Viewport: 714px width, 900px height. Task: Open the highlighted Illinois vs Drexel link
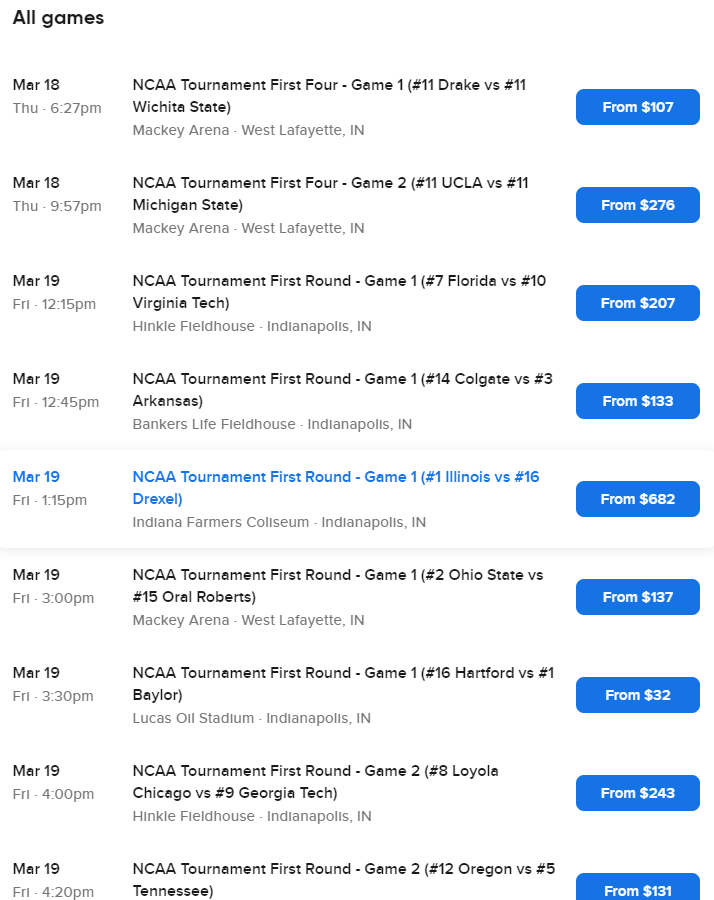tap(335, 488)
